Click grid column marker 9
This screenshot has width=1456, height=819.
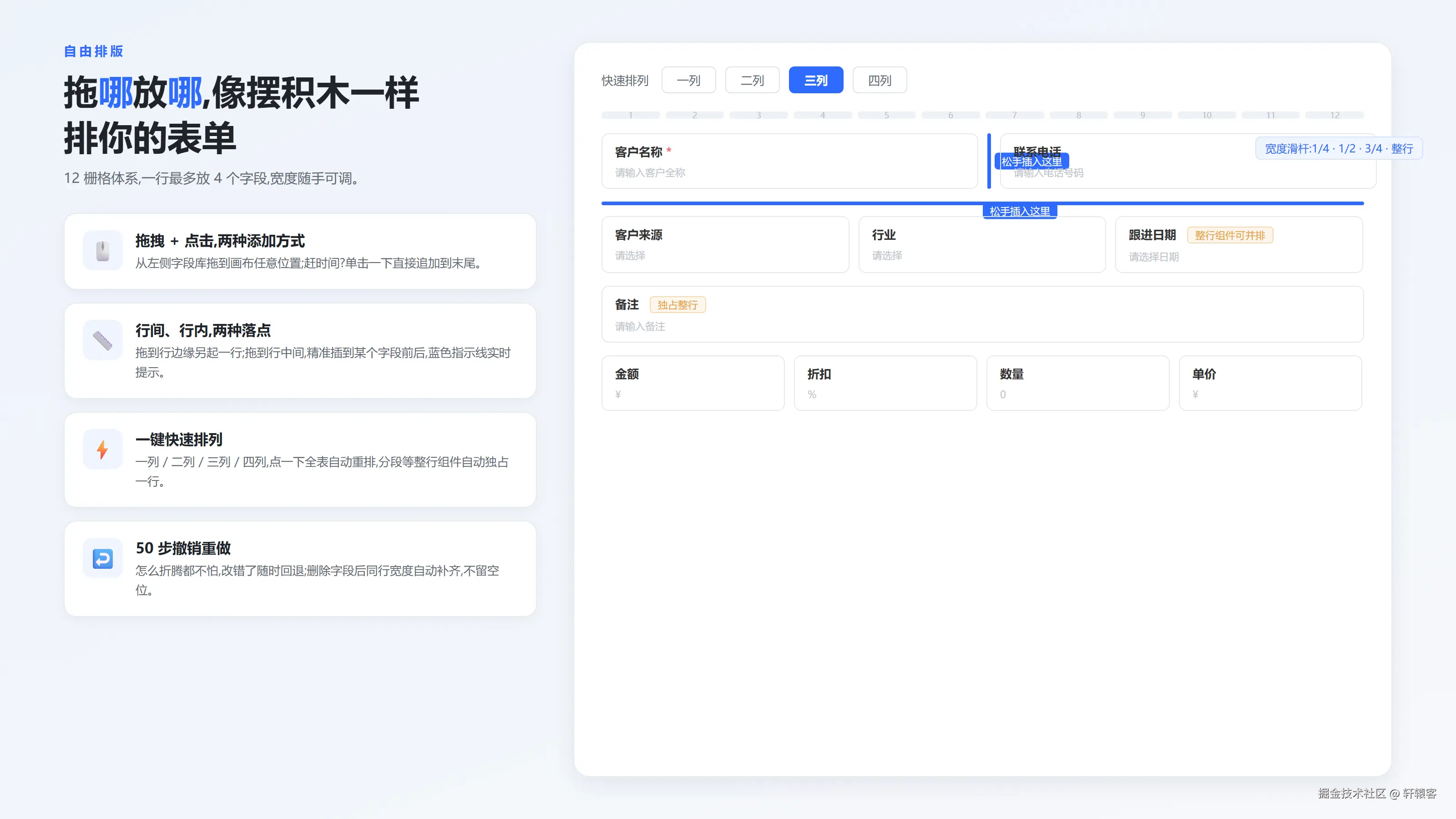pos(1143,115)
